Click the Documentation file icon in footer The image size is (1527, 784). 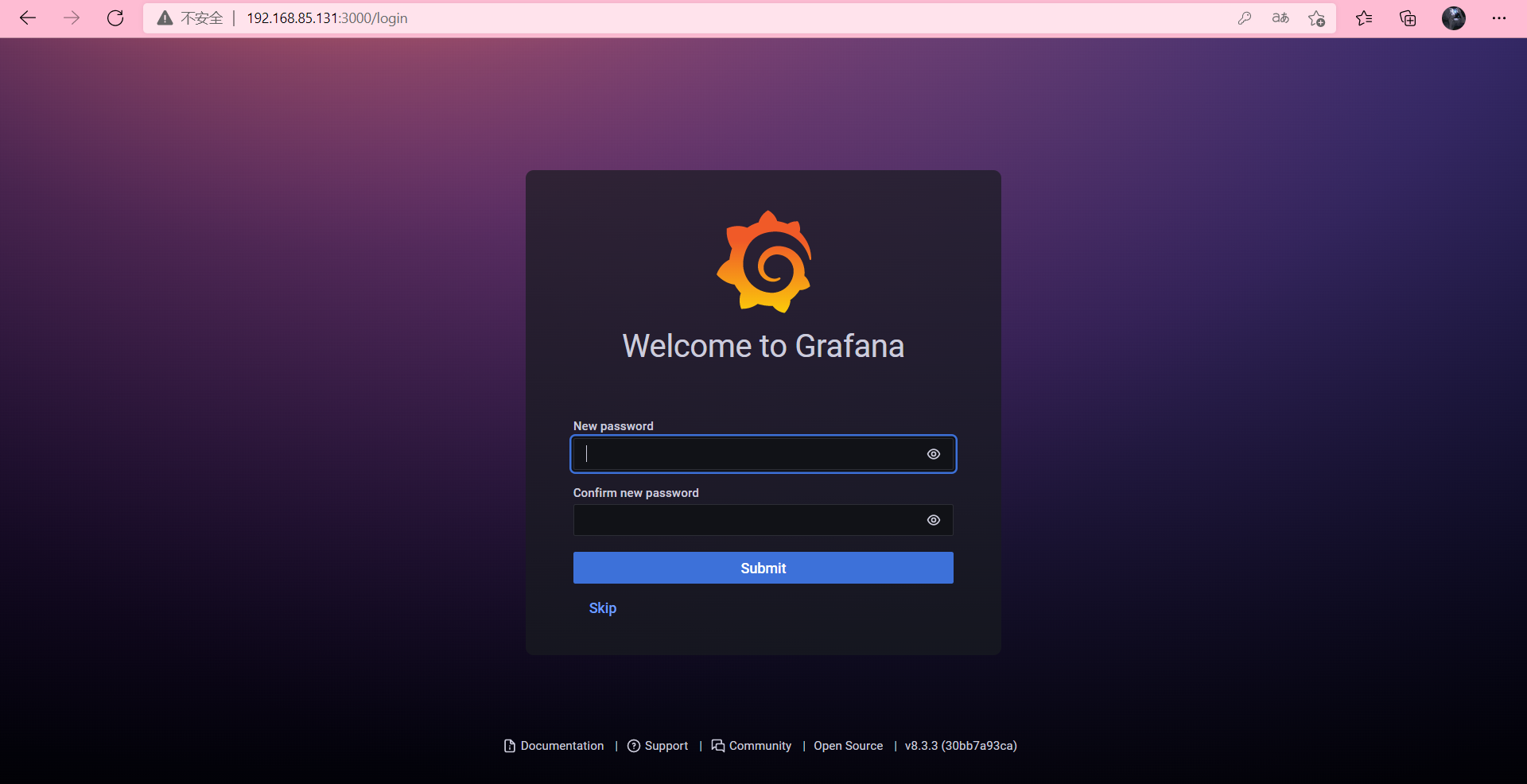(x=510, y=746)
